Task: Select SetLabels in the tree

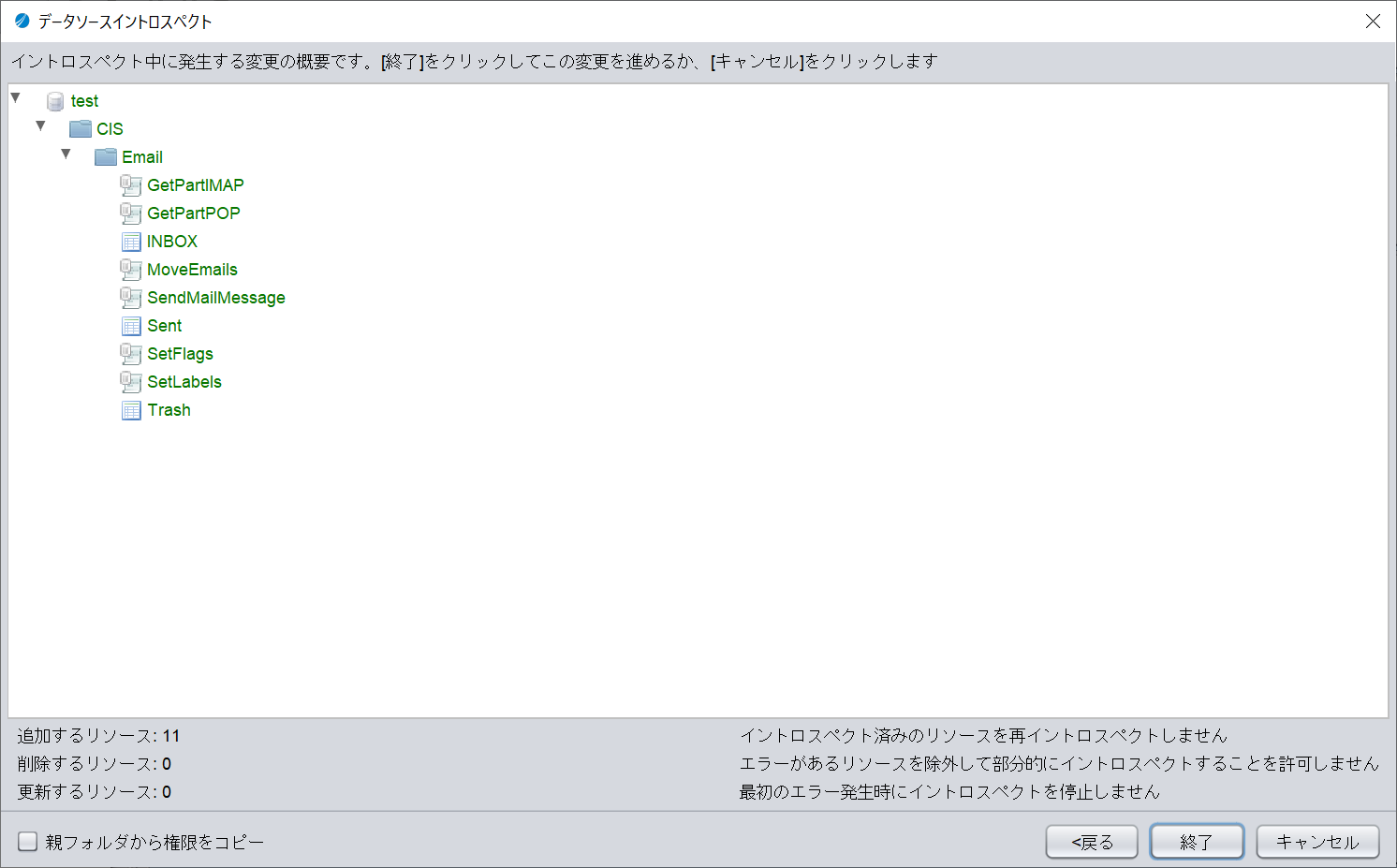Action: click(x=184, y=382)
